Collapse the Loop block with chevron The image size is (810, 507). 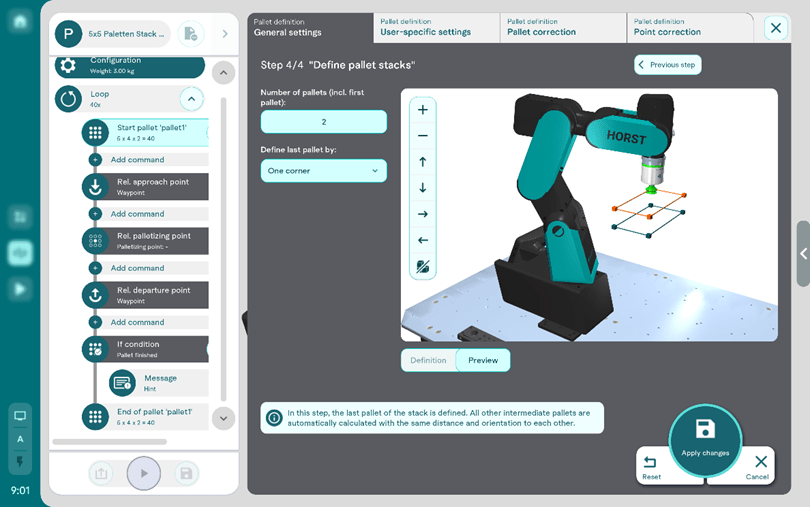pos(191,98)
